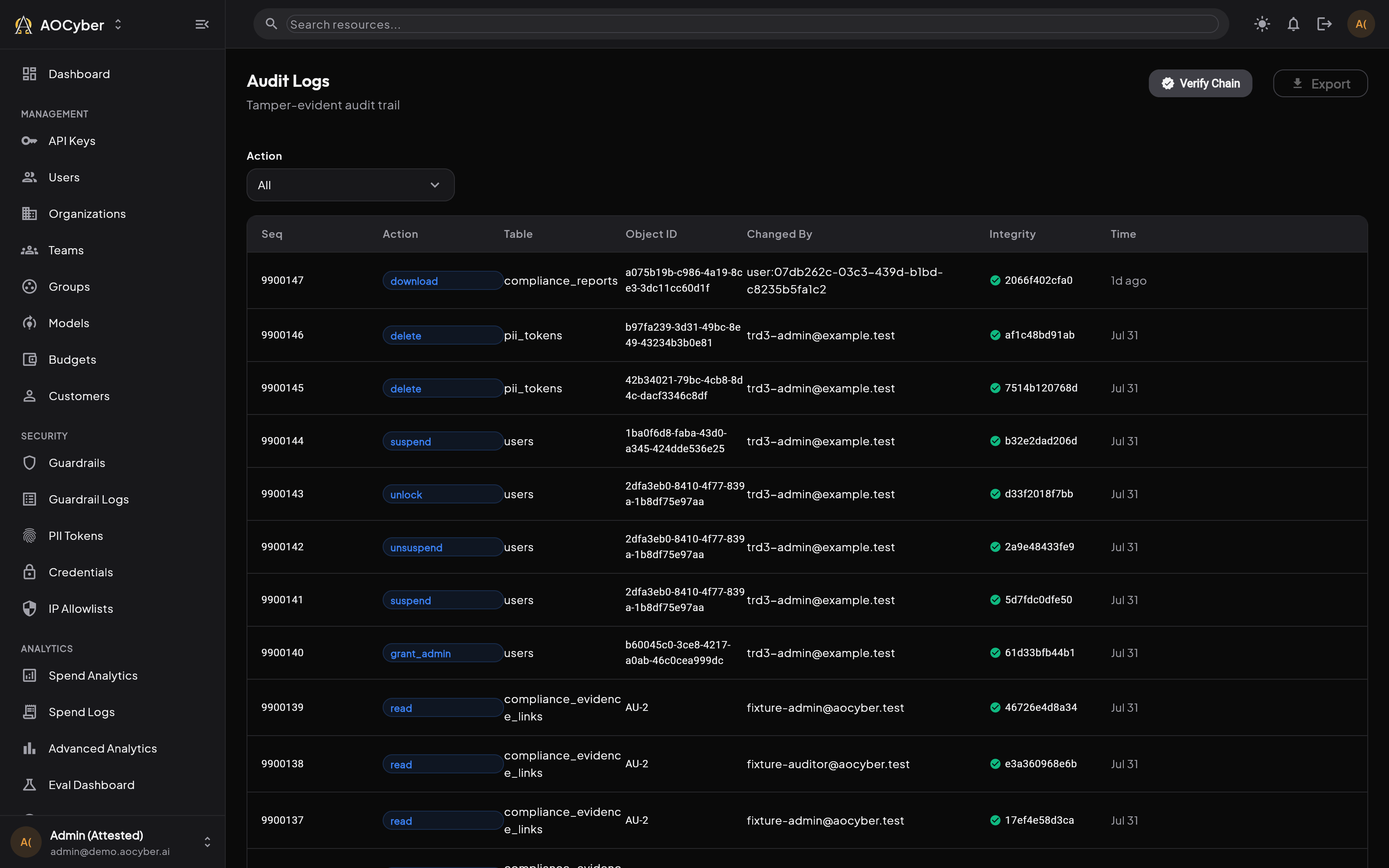
Task: Open the user avatar menu at top right
Action: (1361, 24)
